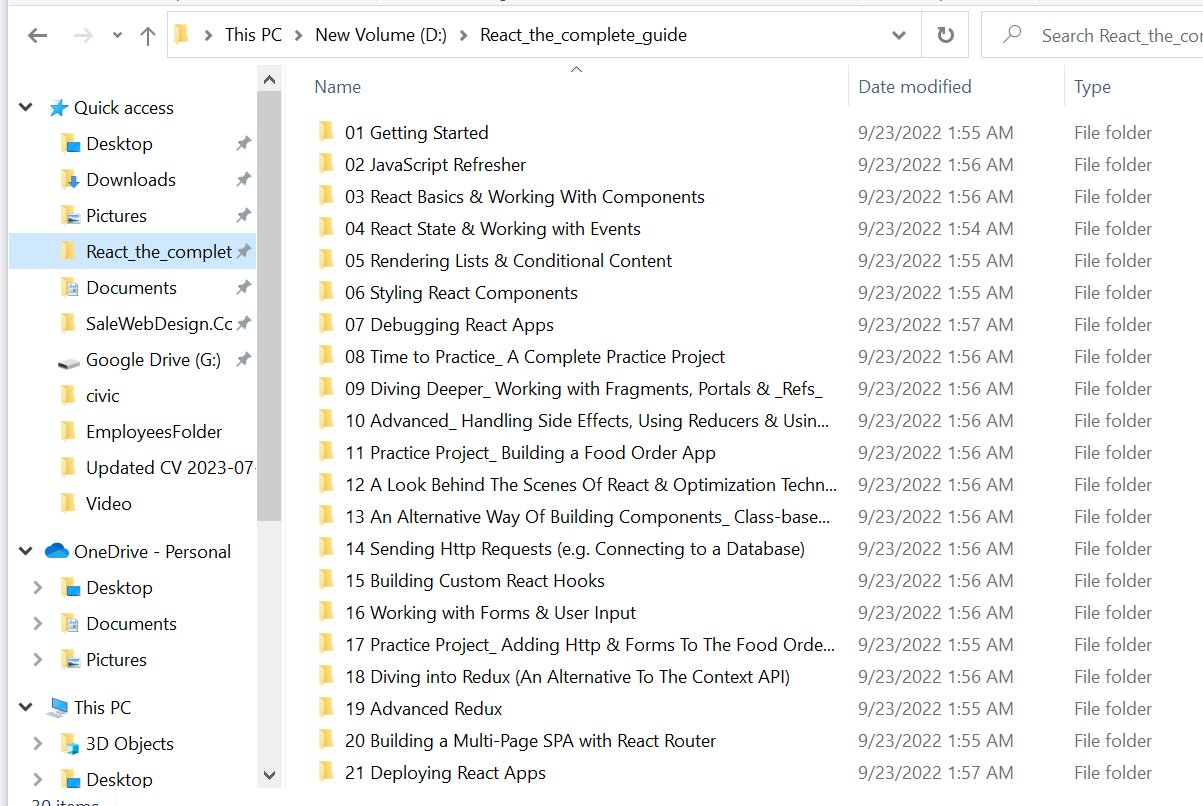The image size is (1203, 806).
Task: Select '01 Getting Started' folder icon
Action: (x=326, y=132)
